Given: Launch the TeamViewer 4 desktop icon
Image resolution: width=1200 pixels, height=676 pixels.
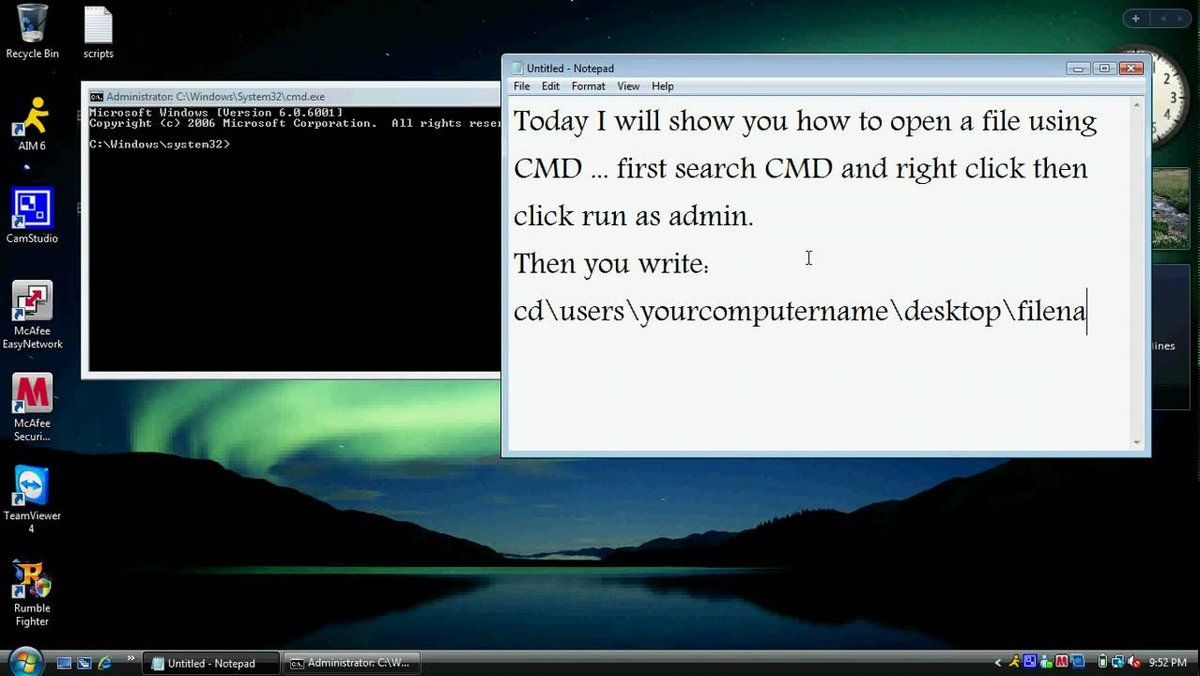Looking at the screenshot, I should 32,488.
